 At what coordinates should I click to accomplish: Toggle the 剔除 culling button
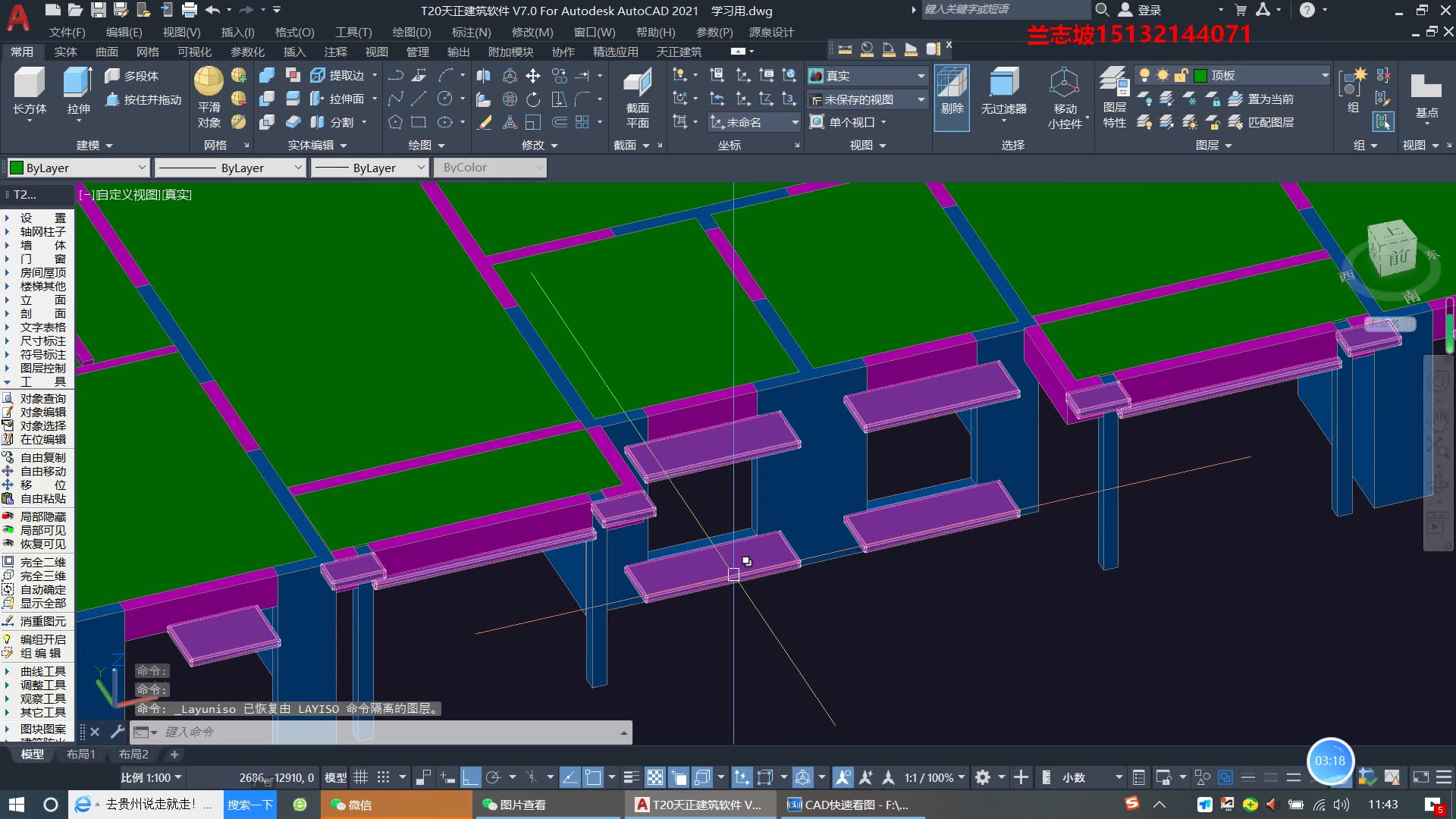coord(952,98)
